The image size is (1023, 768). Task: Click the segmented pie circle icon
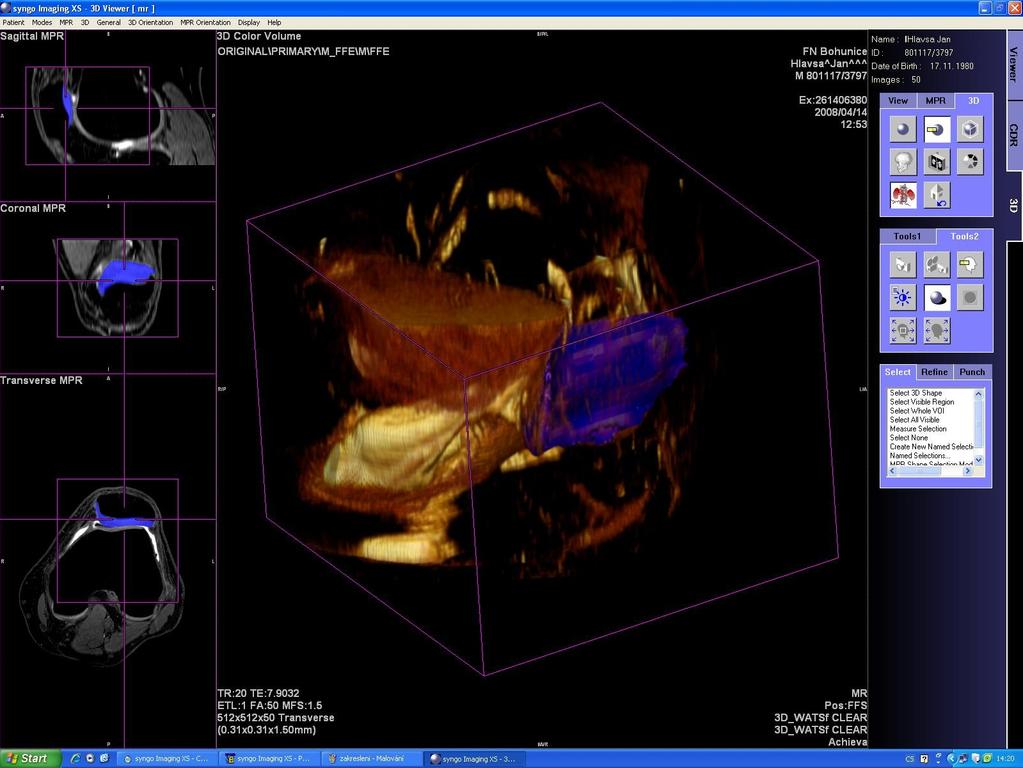pyautogui.click(x=970, y=162)
